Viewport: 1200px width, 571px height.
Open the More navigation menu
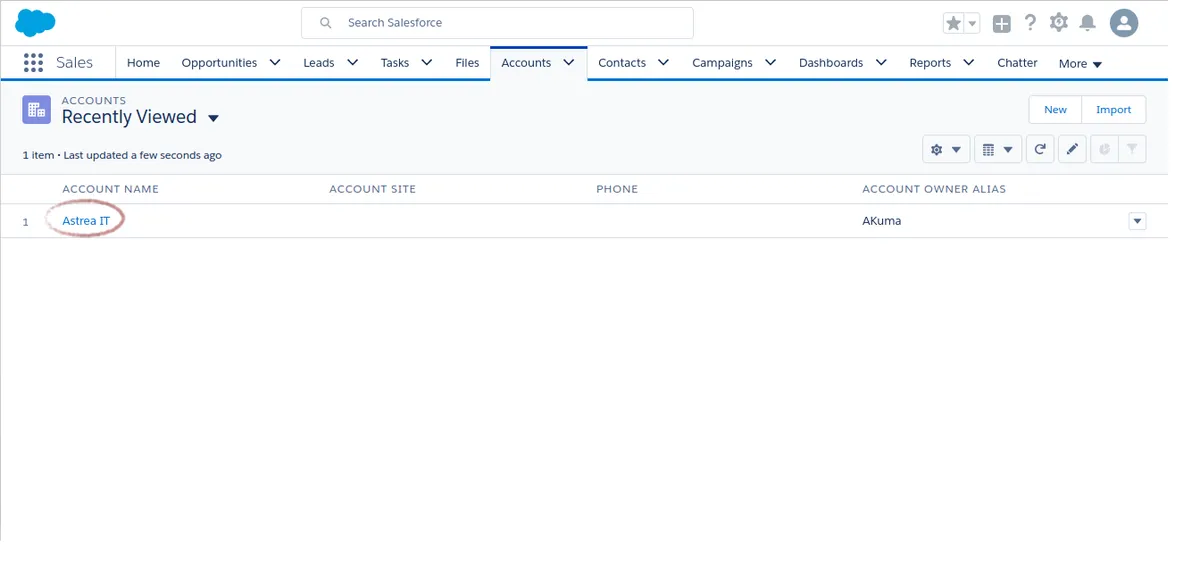pyautogui.click(x=1080, y=63)
